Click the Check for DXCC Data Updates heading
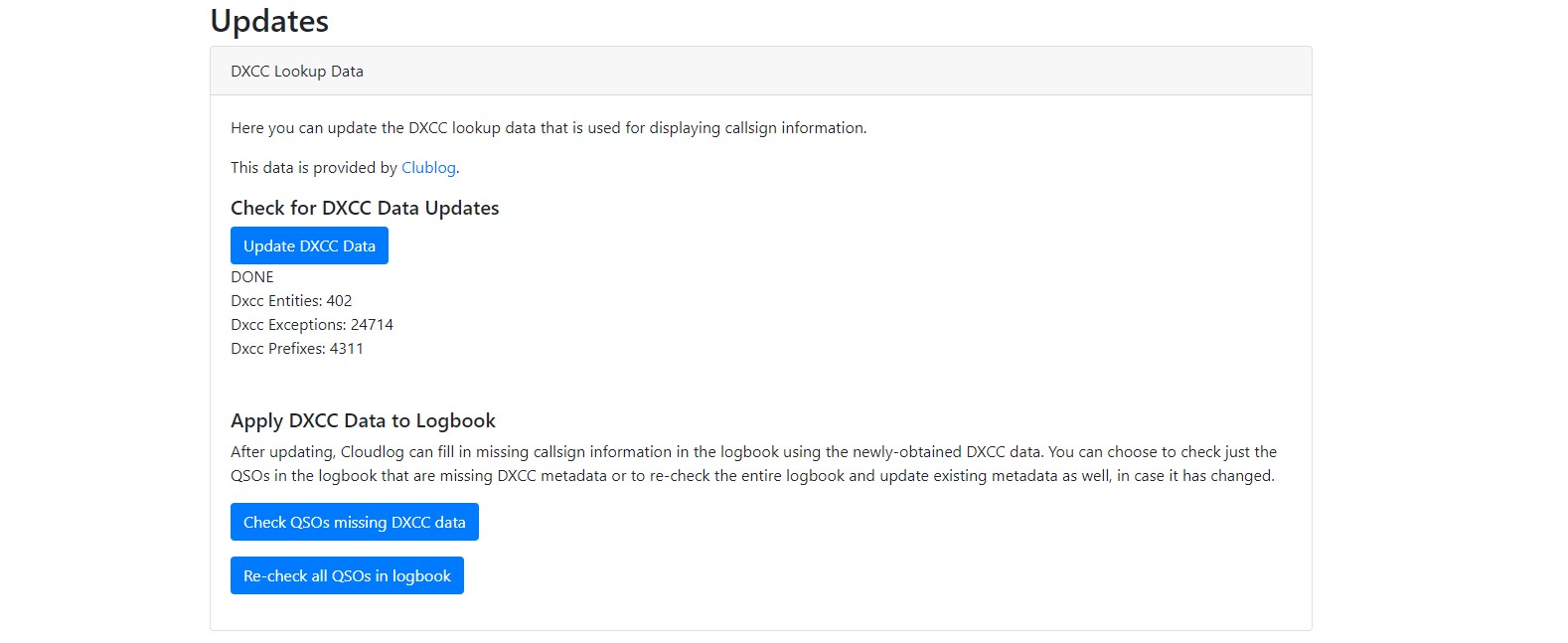This screenshot has height=643, width=1568. tap(364, 208)
